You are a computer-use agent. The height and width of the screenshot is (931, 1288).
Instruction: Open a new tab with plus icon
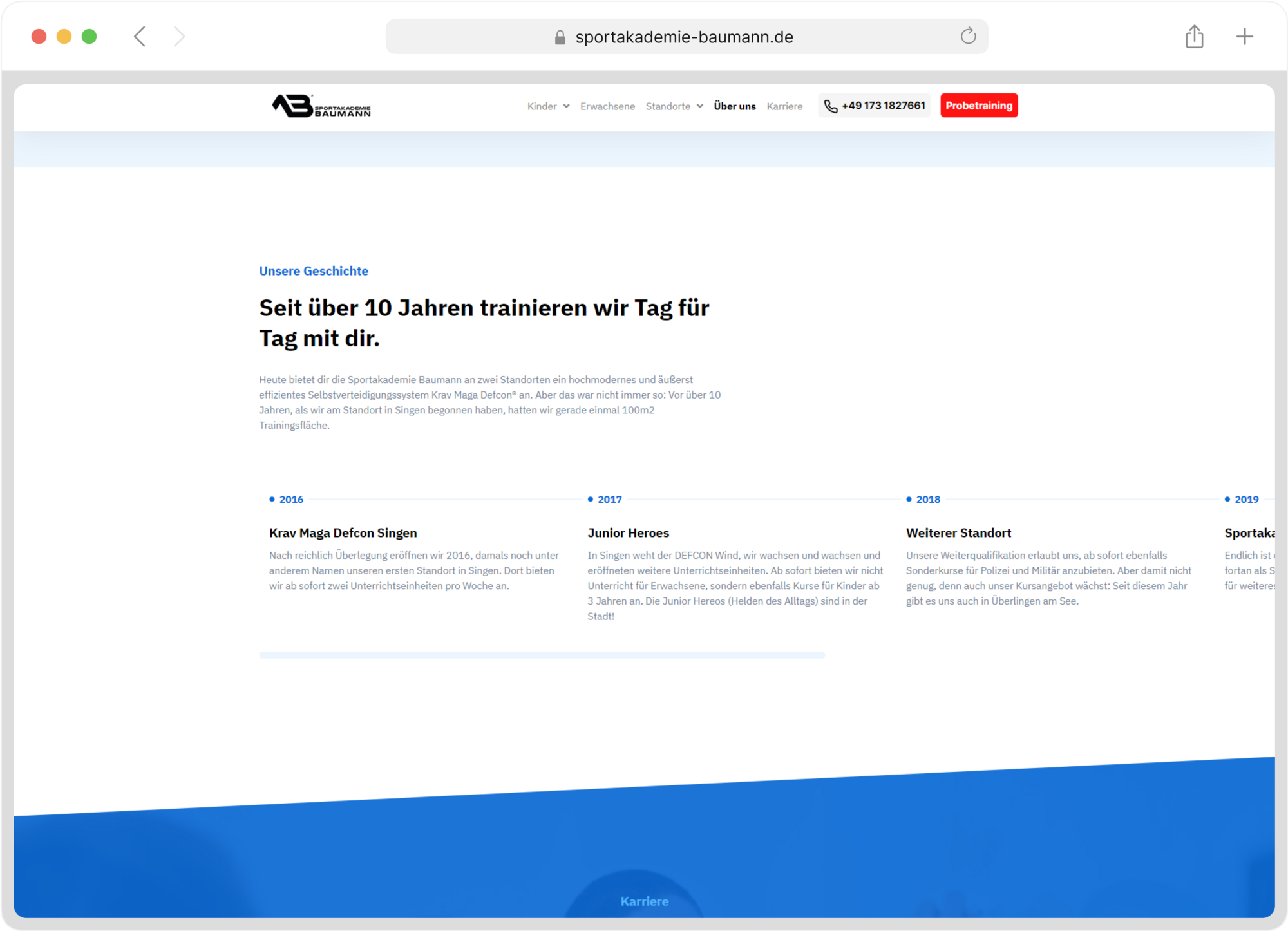tap(1244, 37)
